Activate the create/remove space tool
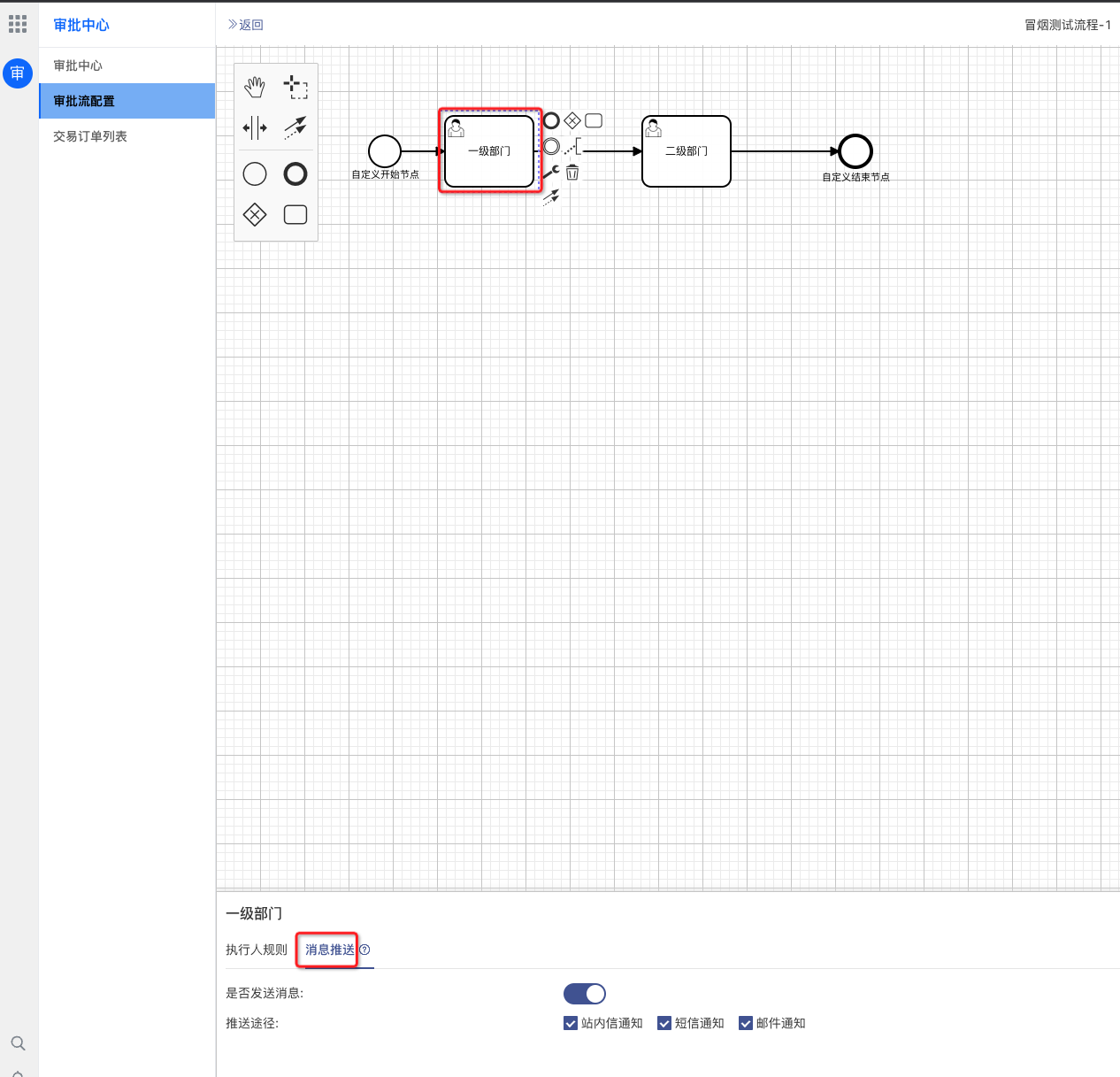Image resolution: width=1120 pixels, height=1077 pixels. click(x=255, y=127)
